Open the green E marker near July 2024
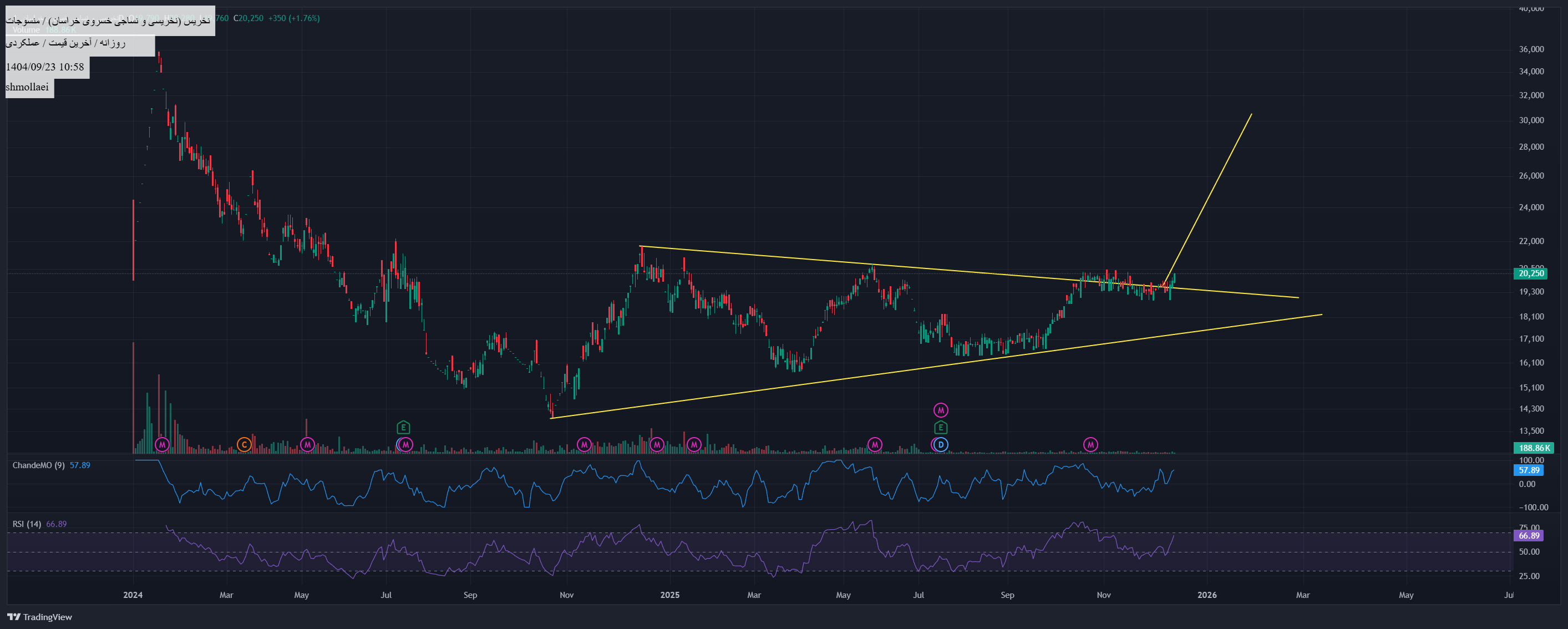Image resolution: width=1568 pixels, height=629 pixels. (x=403, y=428)
